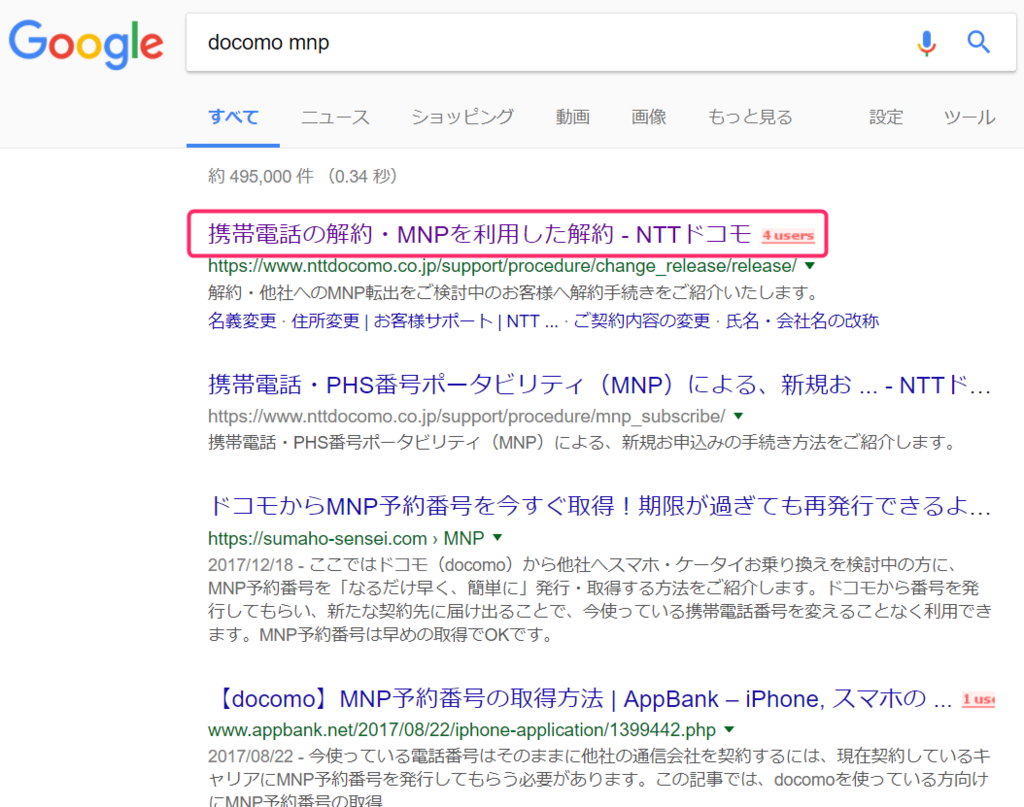
Task: Click the snippet 新規お申込みの手続き方法をご紹介します
Action: tap(583, 443)
